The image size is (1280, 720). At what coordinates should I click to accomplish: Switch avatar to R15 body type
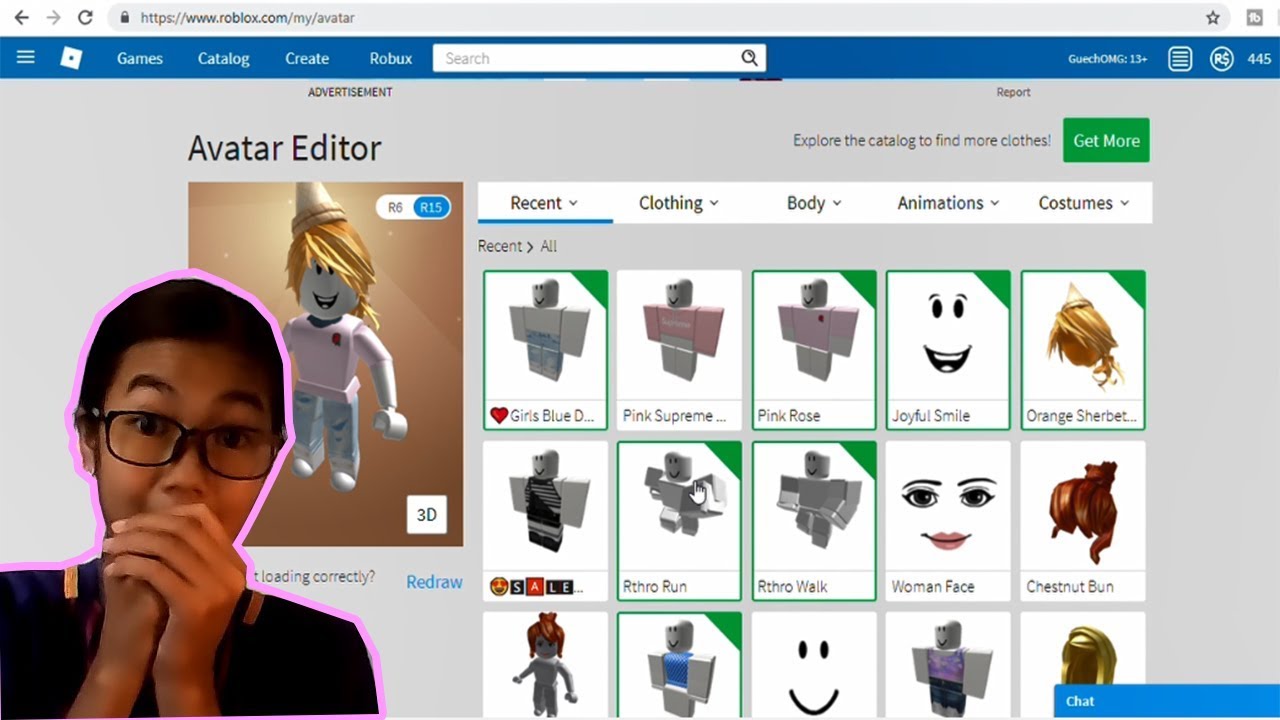[431, 207]
